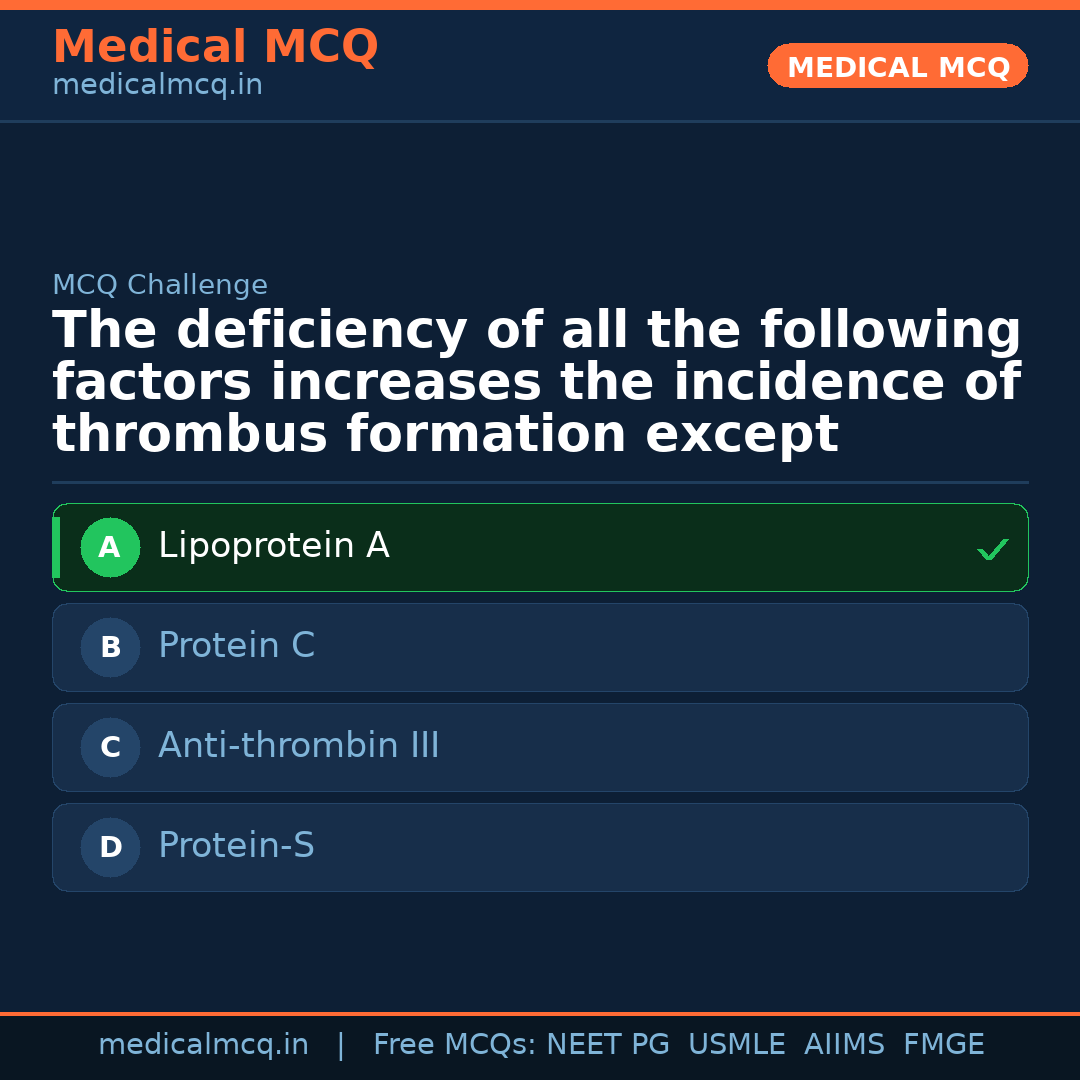Click USMLE in the footer

click(x=736, y=1045)
